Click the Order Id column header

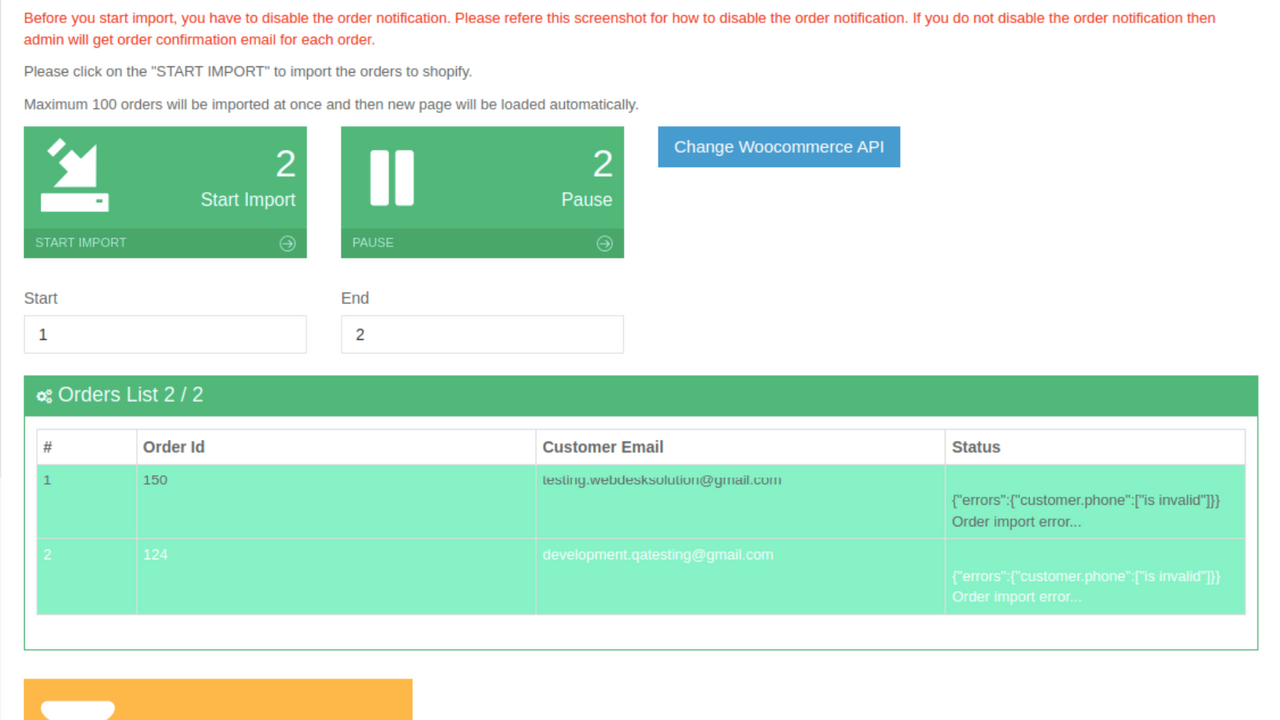172,447
